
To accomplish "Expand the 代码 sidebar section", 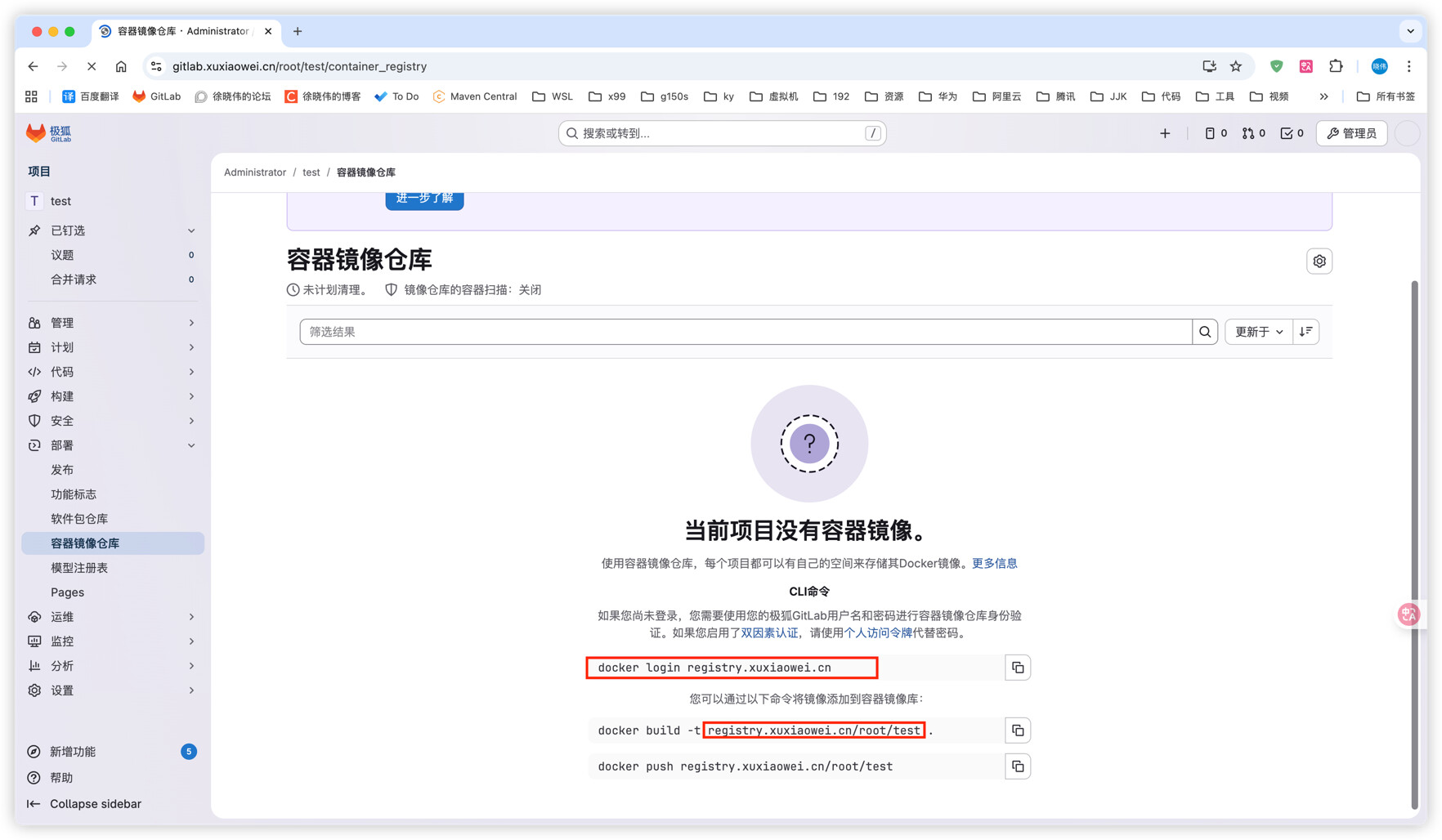I will pos(111,372).
